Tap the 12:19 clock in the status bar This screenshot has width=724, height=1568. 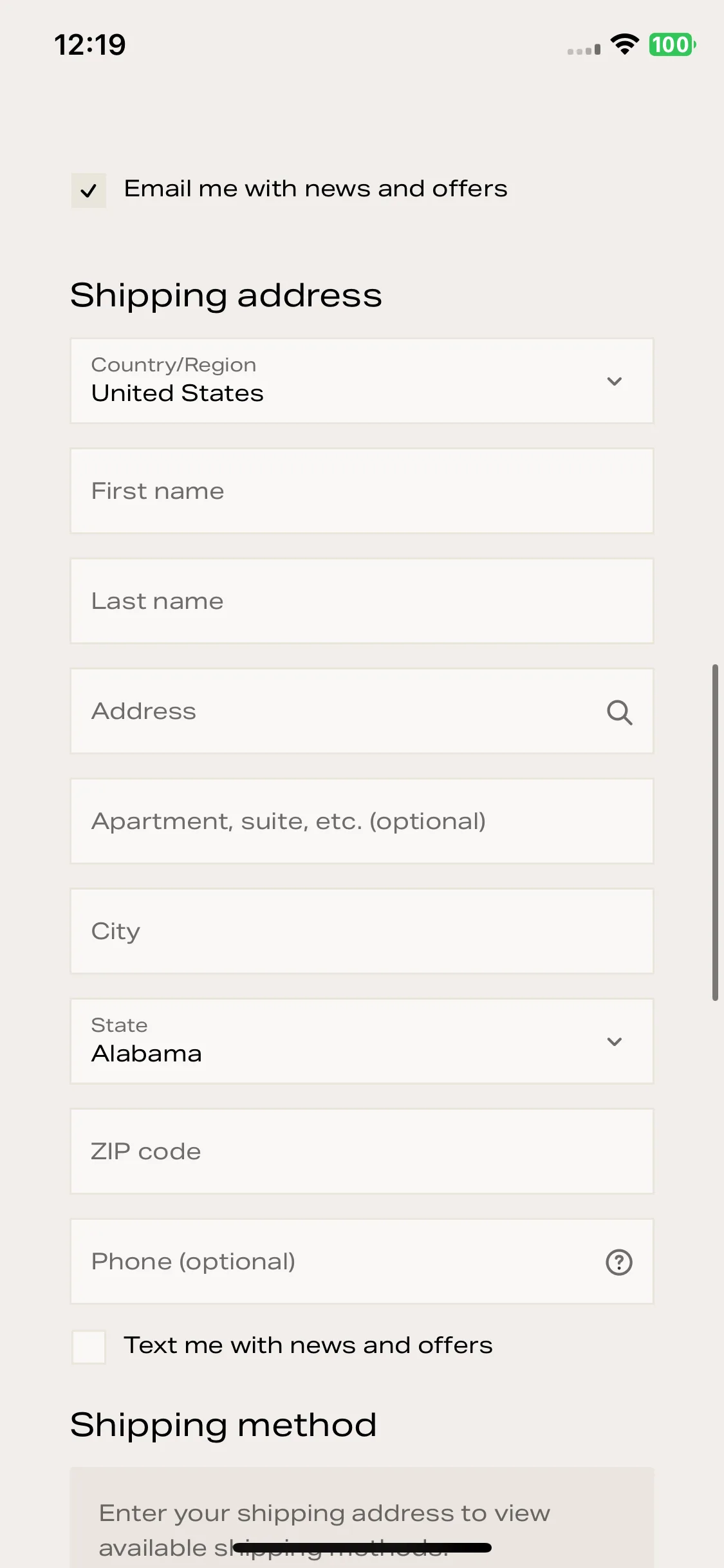click(90, 44)
